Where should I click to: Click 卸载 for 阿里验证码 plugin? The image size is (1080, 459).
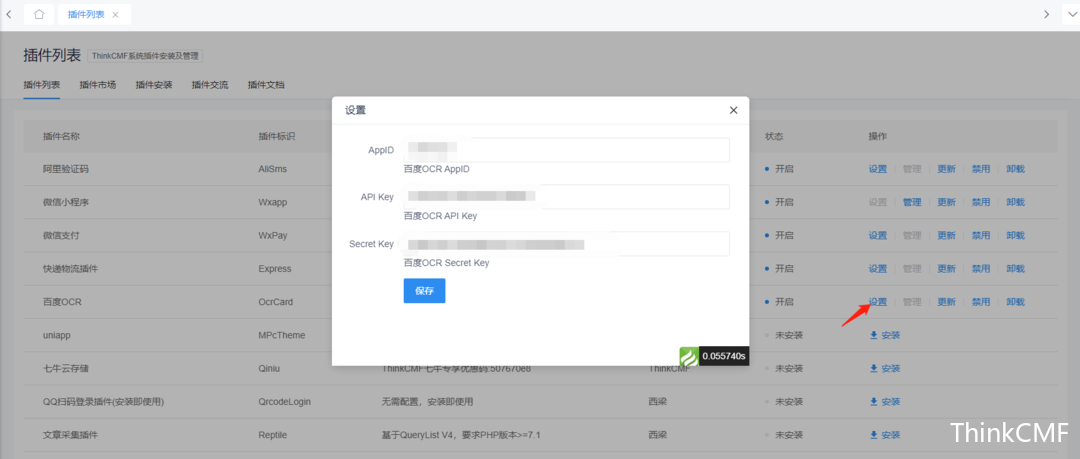click(1015, 170)
